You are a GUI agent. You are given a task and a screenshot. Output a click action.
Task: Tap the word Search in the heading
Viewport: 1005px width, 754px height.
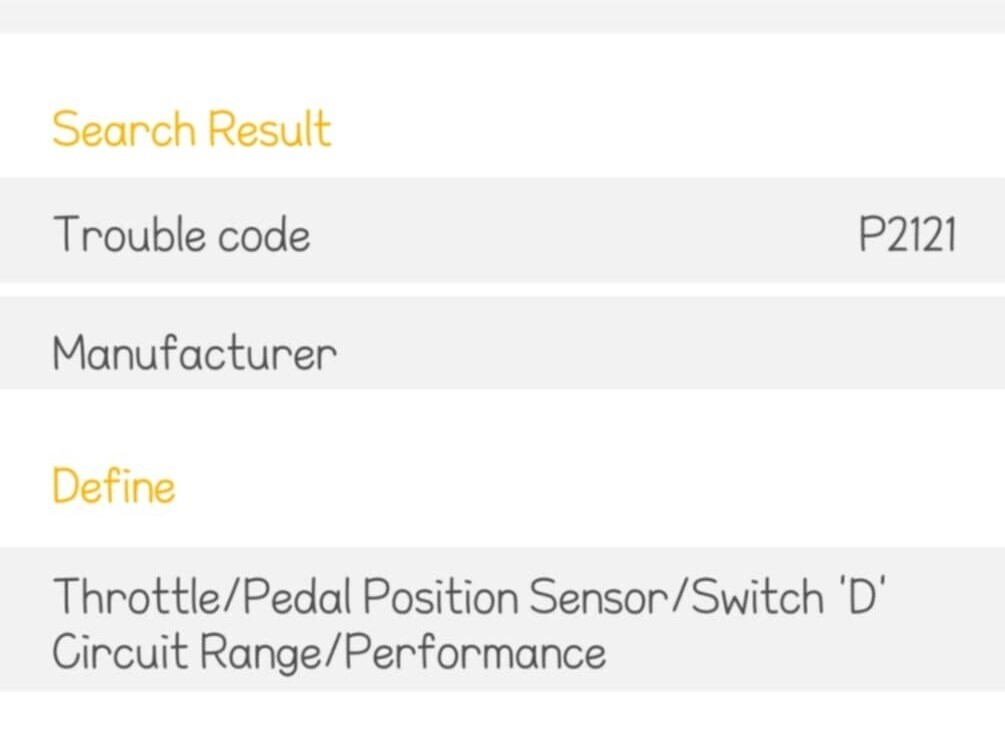[x=123, y=130]
